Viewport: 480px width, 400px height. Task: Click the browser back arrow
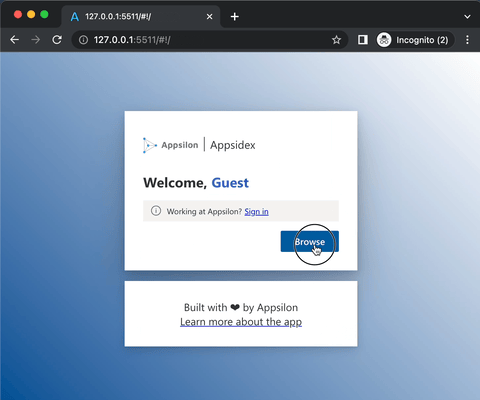(14, 40)
